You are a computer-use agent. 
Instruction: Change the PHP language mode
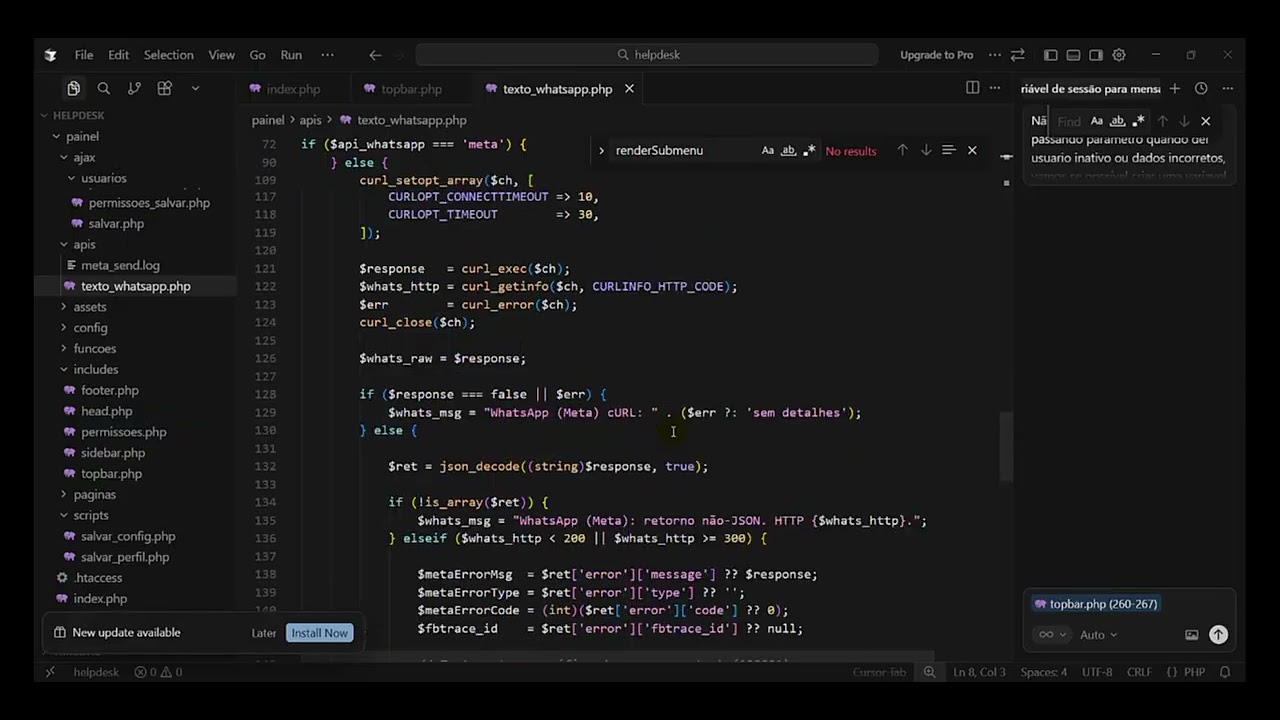coord(1194,672)
